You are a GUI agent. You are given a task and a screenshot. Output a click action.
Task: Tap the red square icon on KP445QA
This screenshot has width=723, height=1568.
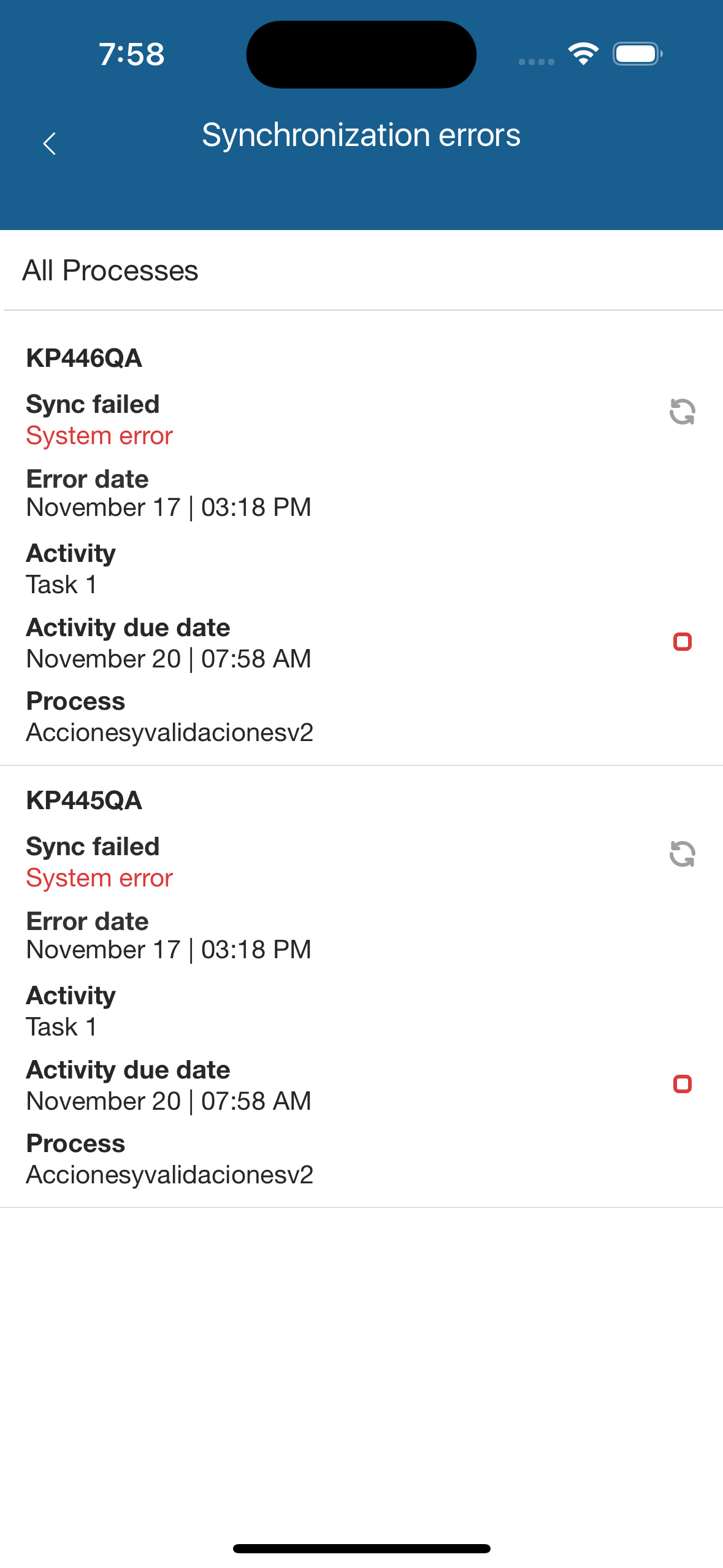[x=682, y=1084]
